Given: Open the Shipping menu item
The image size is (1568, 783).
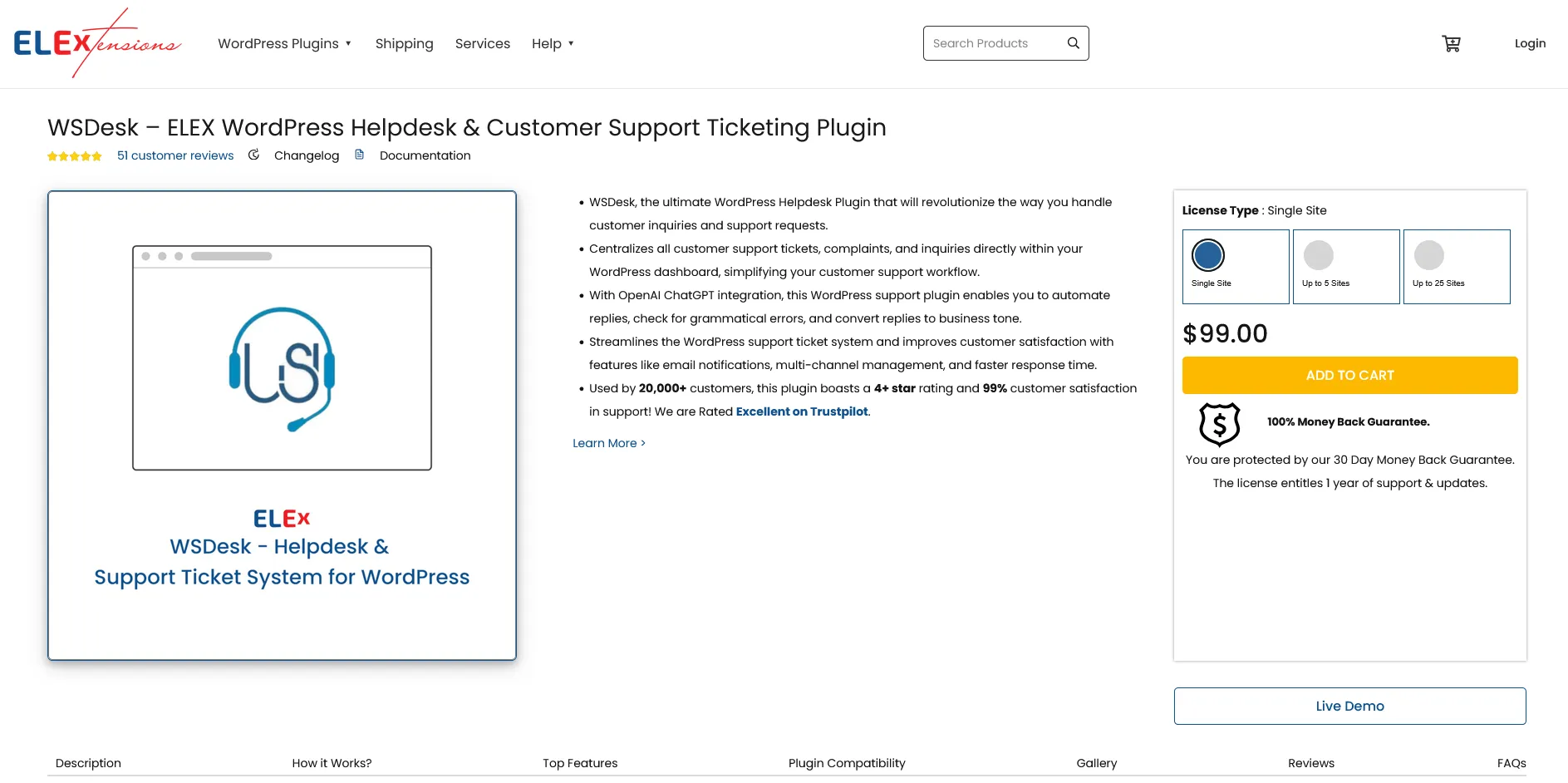Looking at the screenshot, I should 404,43.
